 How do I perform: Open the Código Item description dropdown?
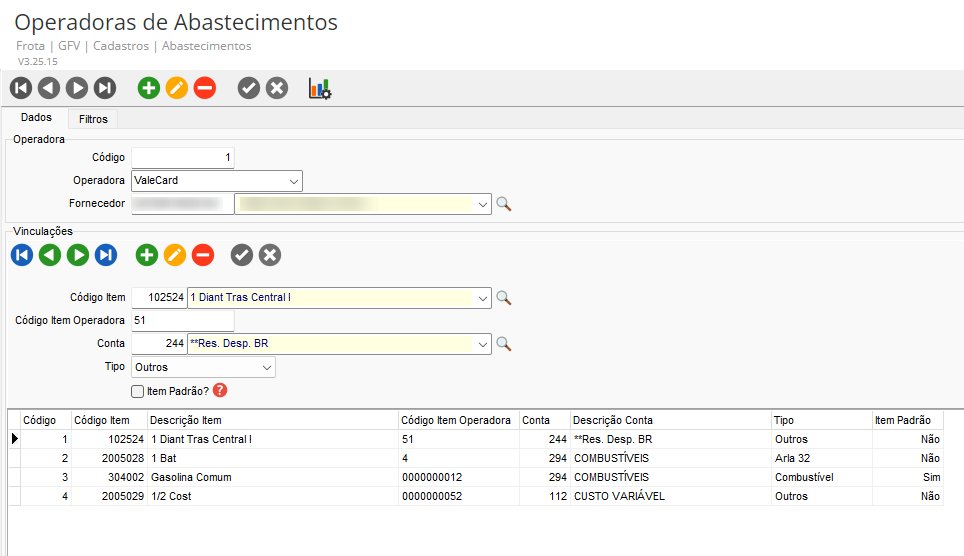tap(484, 297)
